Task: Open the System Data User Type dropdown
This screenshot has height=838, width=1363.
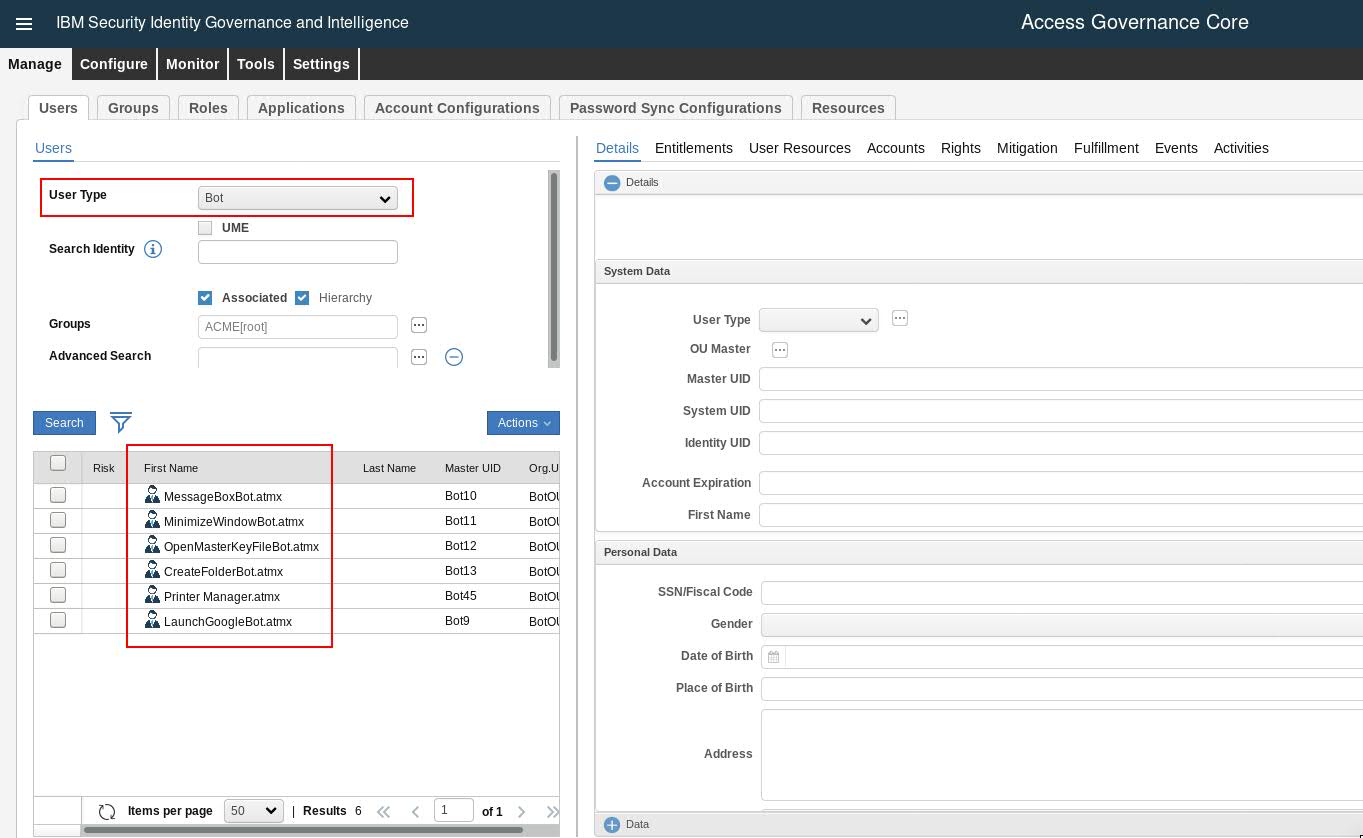Action: [819, 320]
